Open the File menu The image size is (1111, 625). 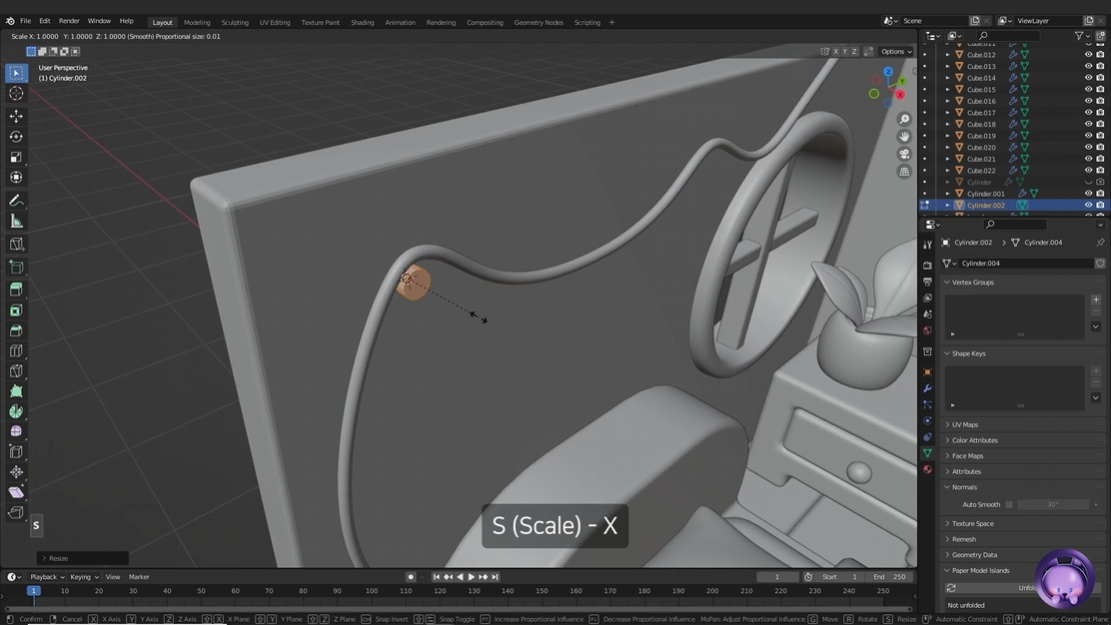point(26,21)
